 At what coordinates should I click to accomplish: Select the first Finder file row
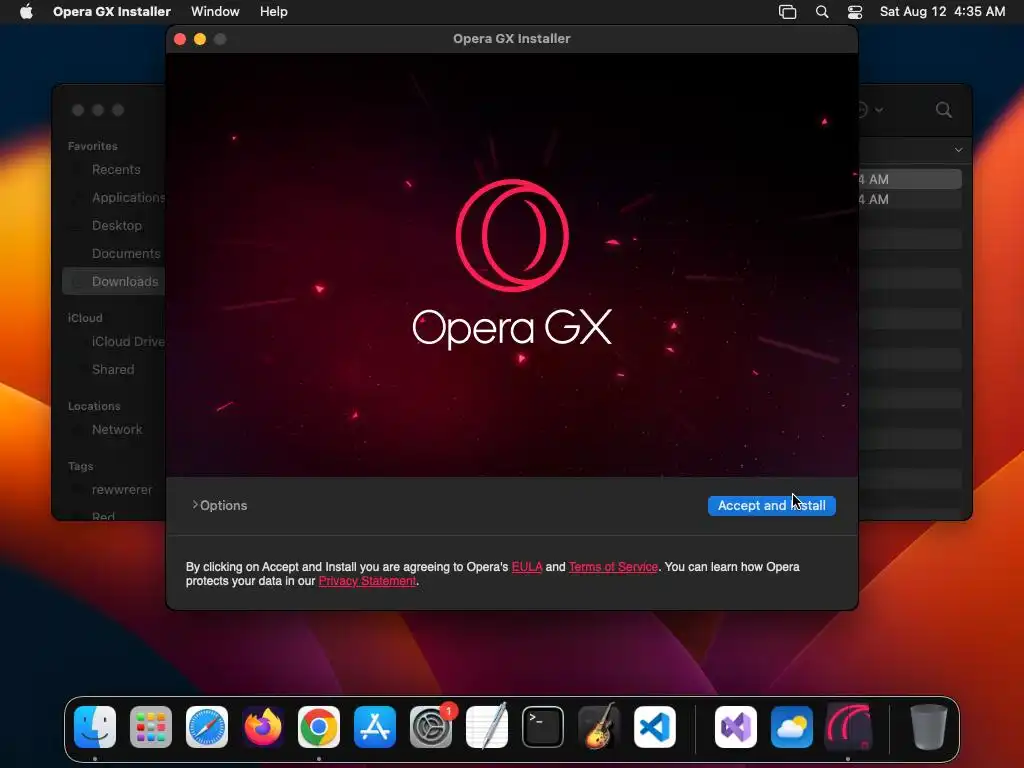point(909,179)
